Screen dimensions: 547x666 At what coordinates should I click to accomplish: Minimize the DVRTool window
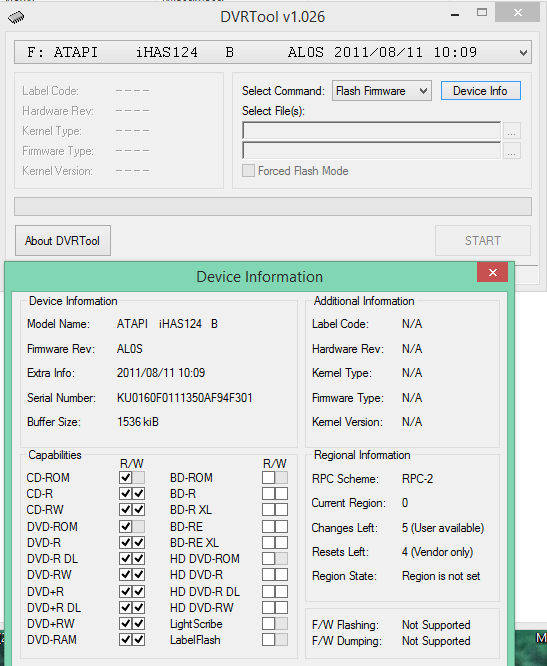[455, 14]
